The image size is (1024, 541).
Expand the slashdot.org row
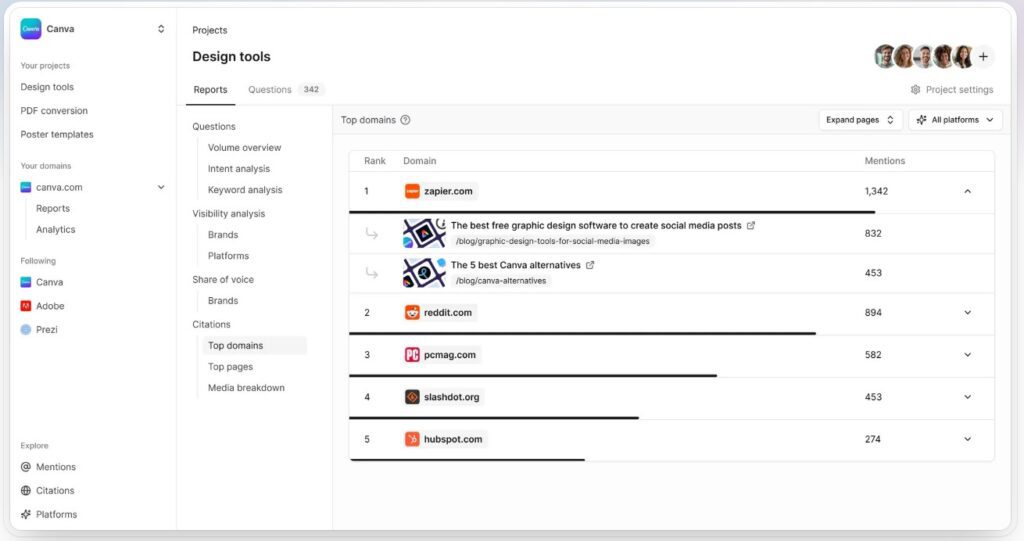[967, 397]
